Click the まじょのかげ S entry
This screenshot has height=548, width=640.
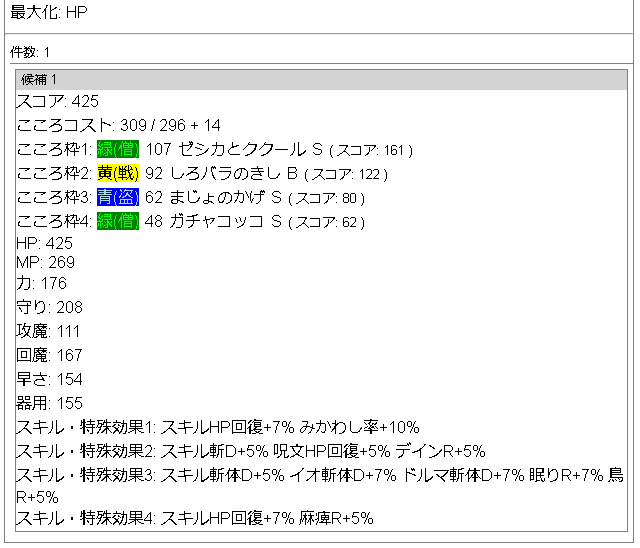(x=226, y=197)
